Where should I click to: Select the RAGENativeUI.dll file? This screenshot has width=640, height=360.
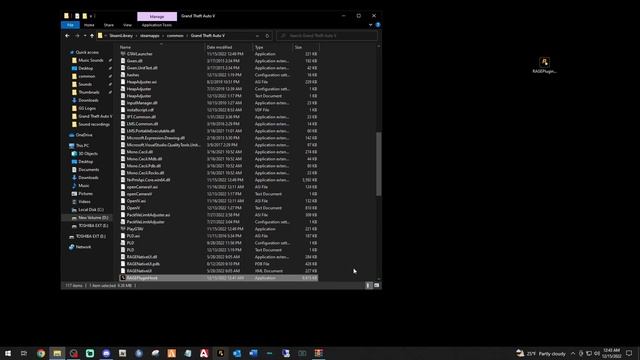[x=142, y=257]
